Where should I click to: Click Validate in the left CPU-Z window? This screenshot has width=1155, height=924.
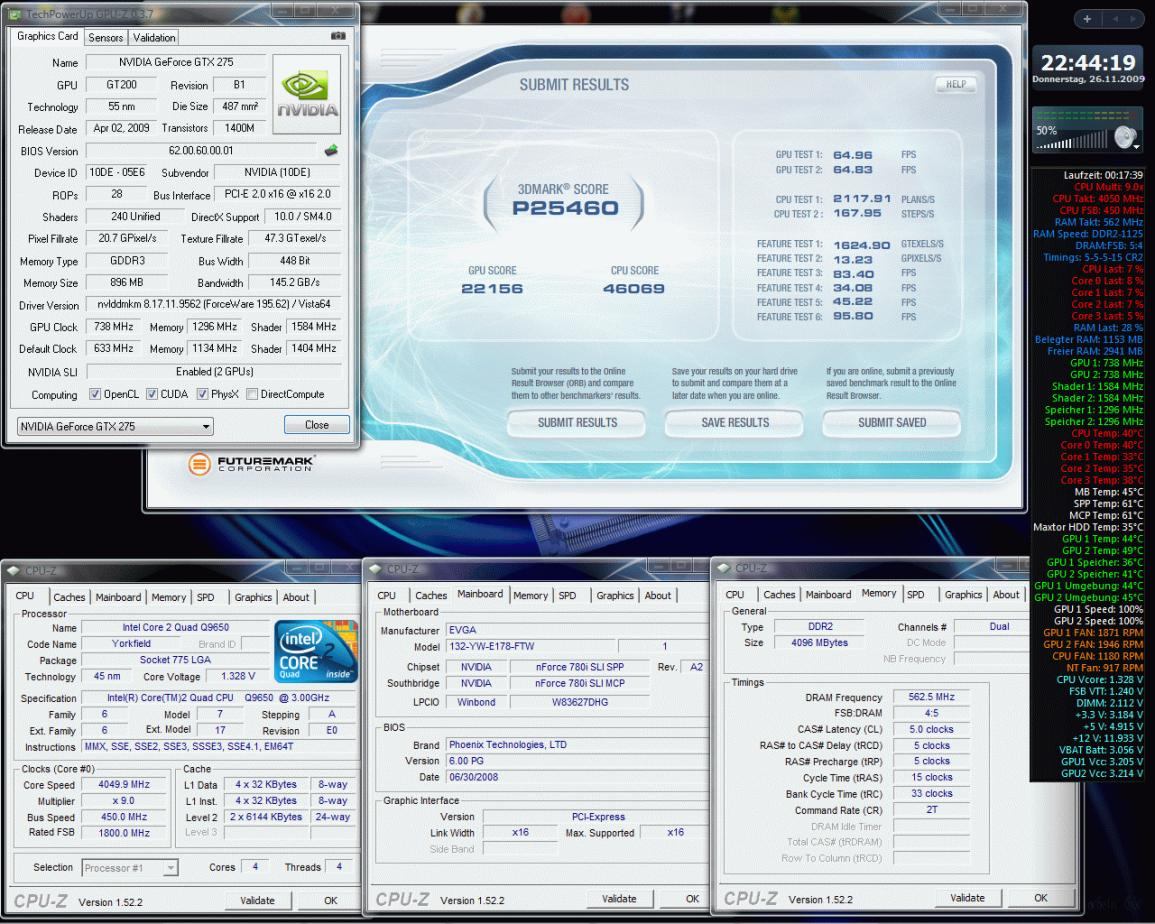(257, 900)
